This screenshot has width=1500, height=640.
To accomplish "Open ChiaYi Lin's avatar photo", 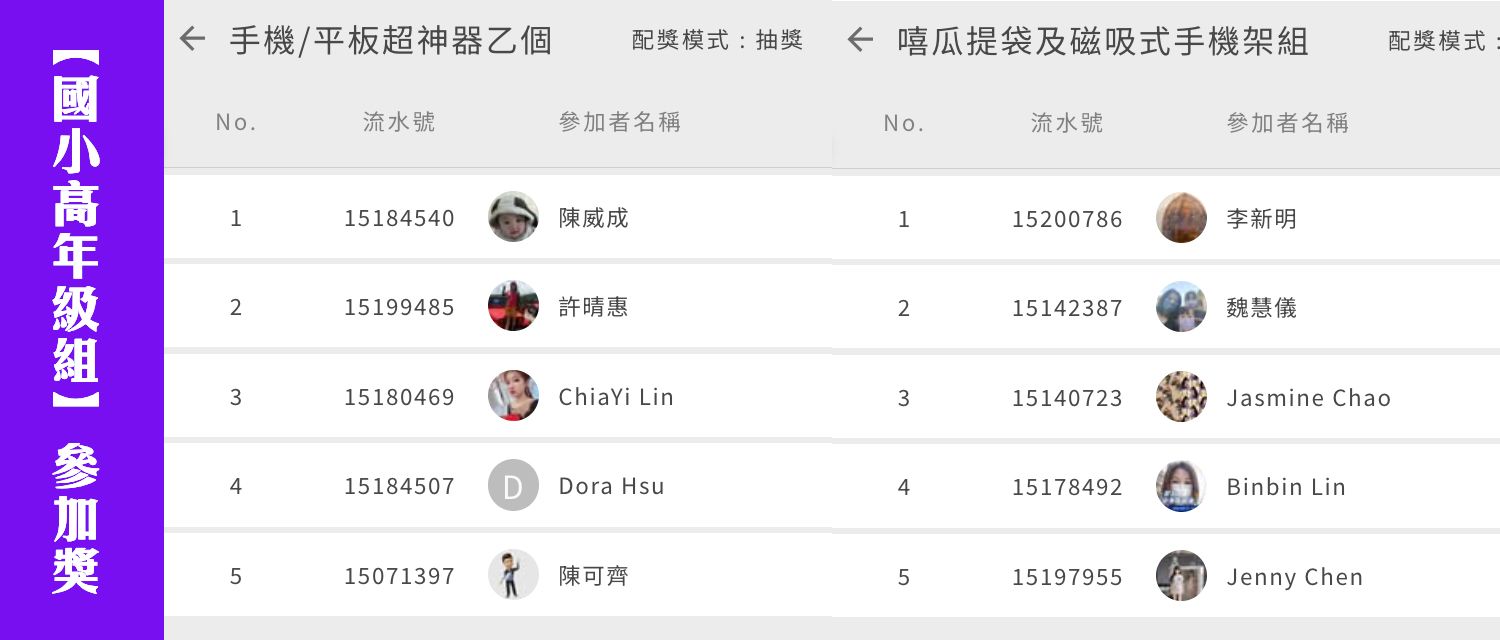I will click(513, 396).
